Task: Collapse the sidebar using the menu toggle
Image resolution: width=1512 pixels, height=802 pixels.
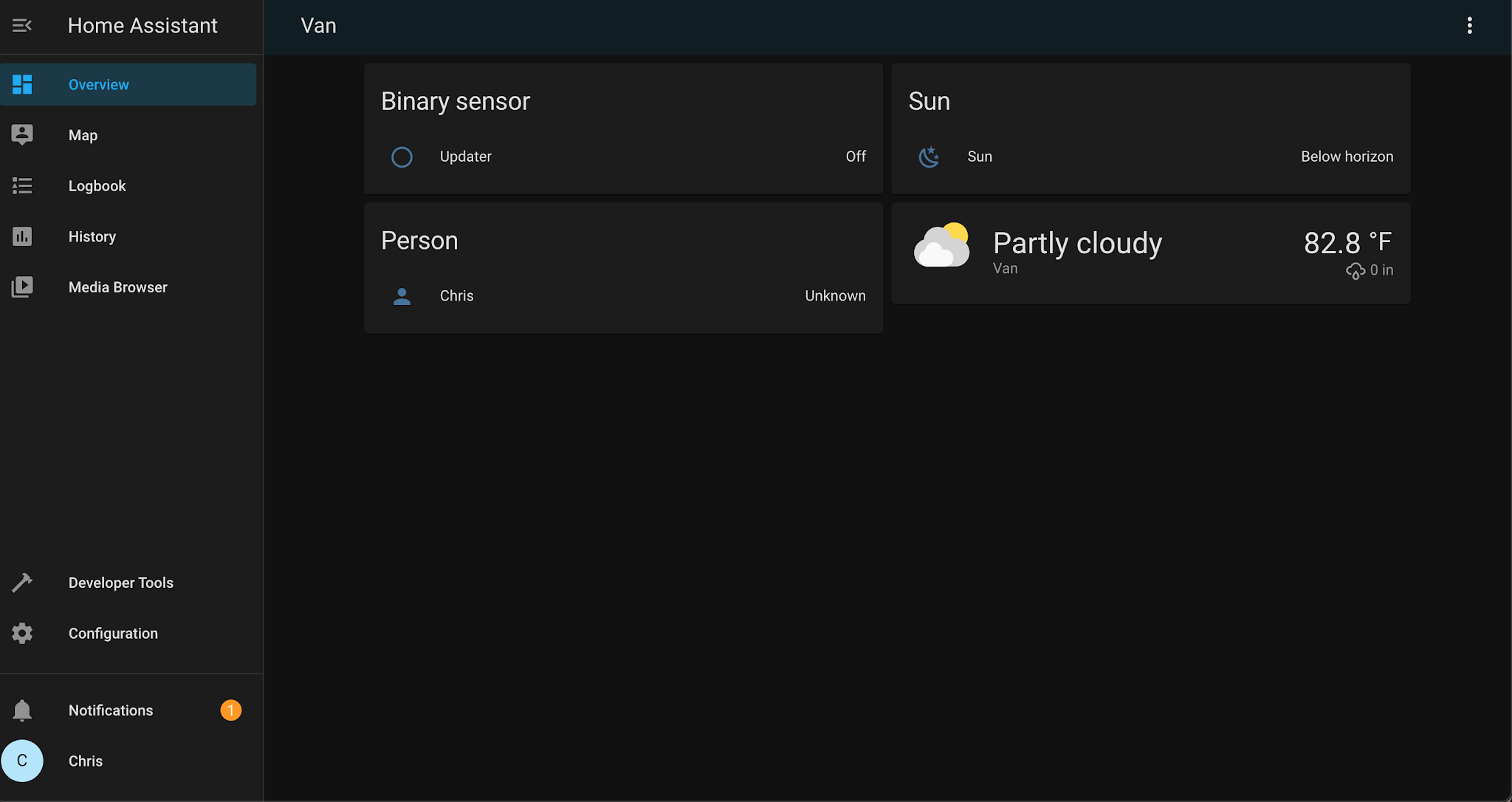Action: coord(22,25)
